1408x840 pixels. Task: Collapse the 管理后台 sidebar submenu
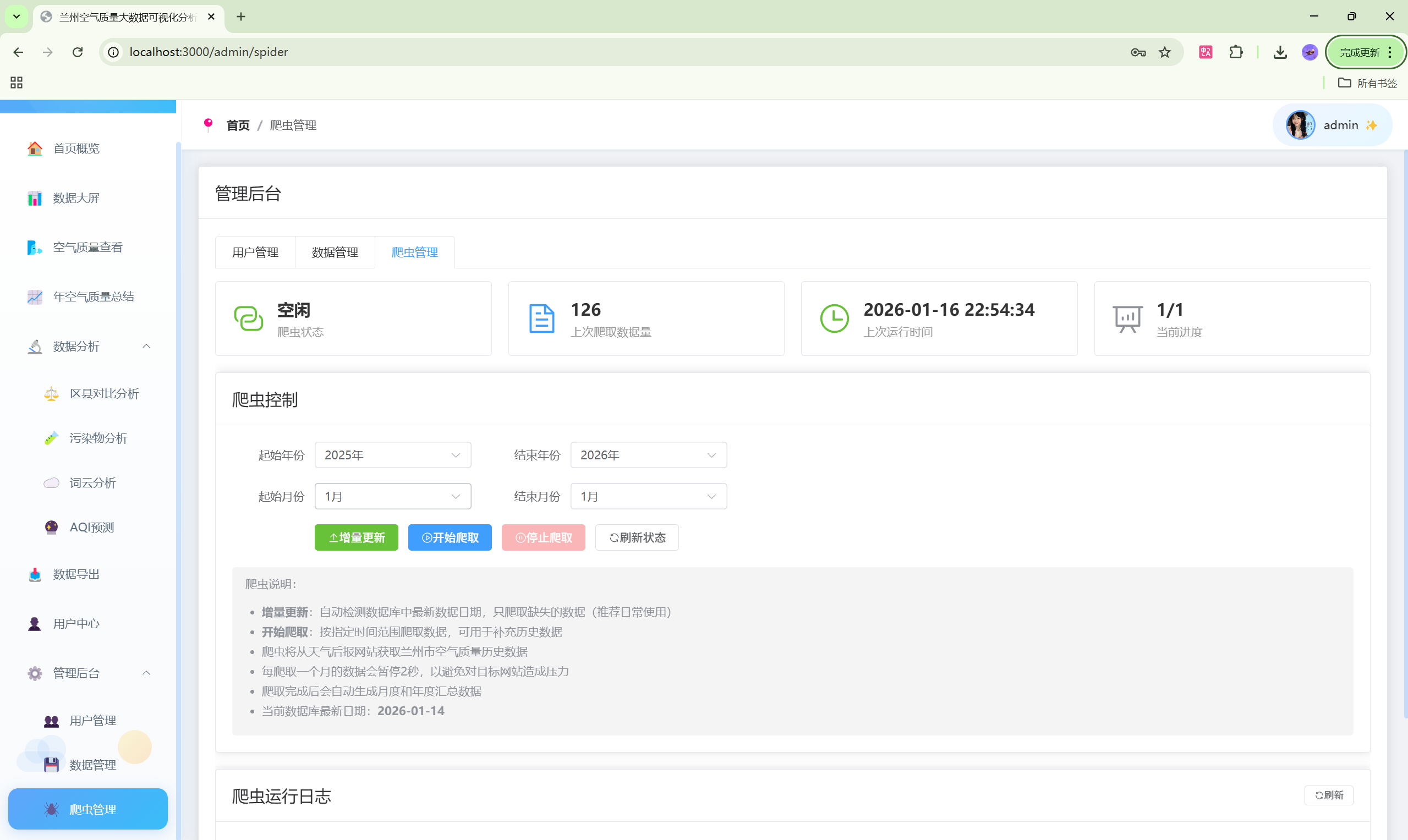pyautogui.click(x=146, y=673)
